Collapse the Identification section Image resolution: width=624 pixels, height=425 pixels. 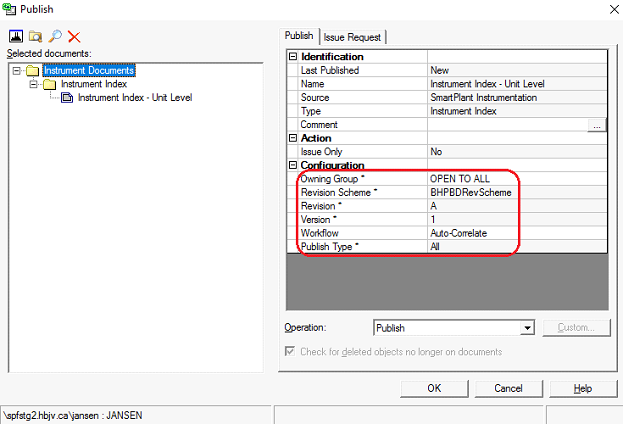(293, 57)
